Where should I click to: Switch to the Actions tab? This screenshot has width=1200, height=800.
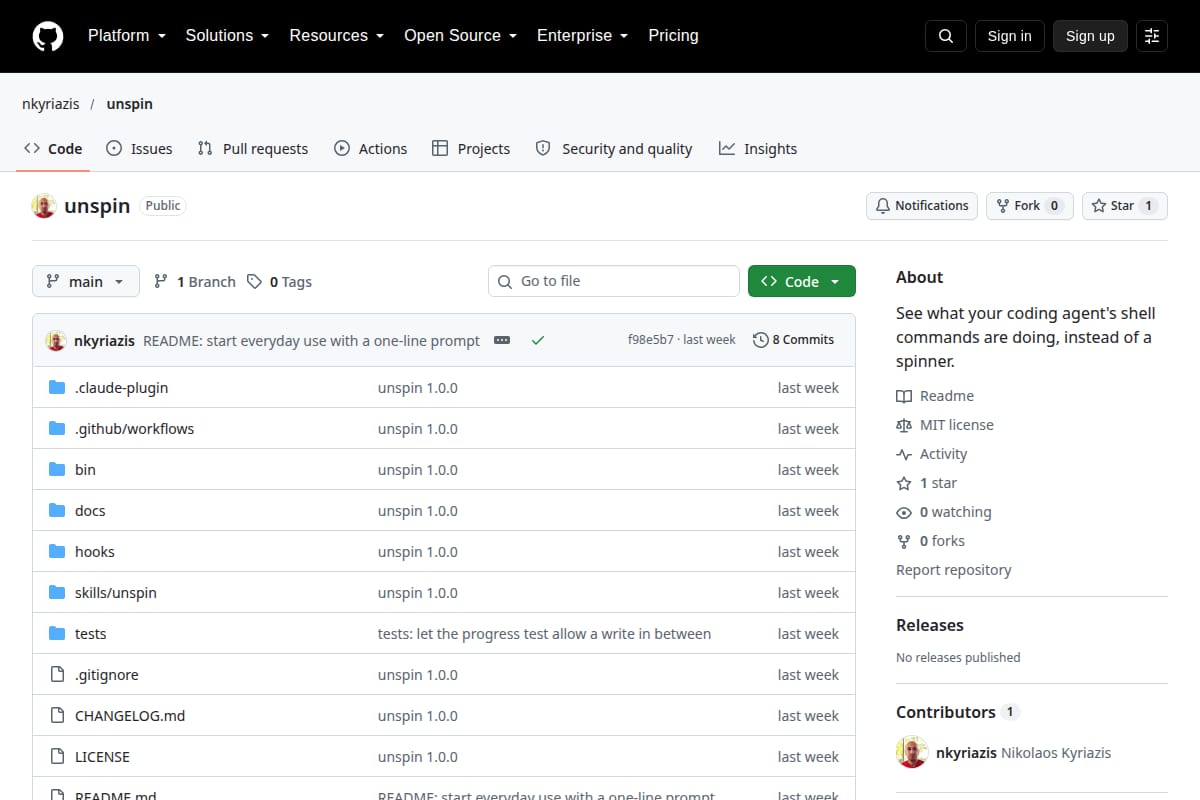[370, 149]
